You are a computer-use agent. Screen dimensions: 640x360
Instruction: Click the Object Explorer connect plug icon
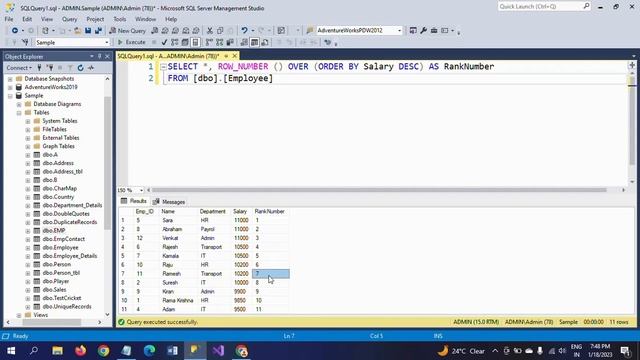(x=39, y=68)
